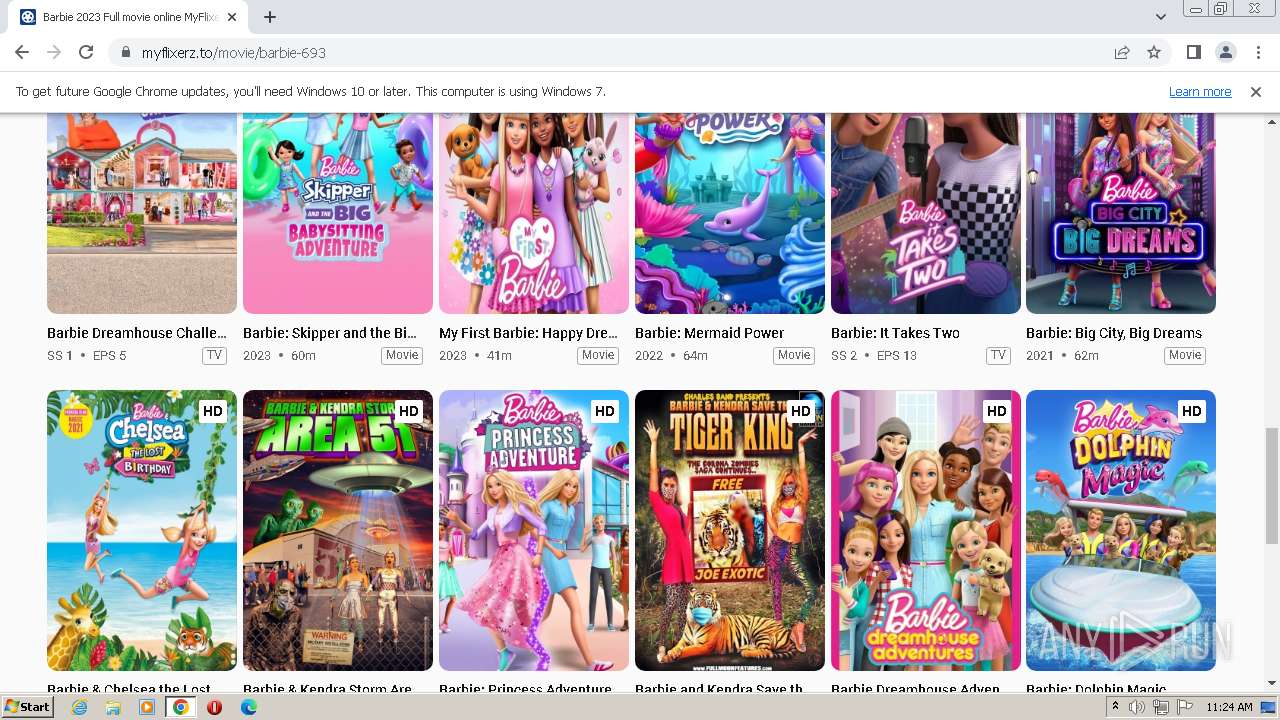
Task: Click TV tag under It Takes Two
Action: 998,355
